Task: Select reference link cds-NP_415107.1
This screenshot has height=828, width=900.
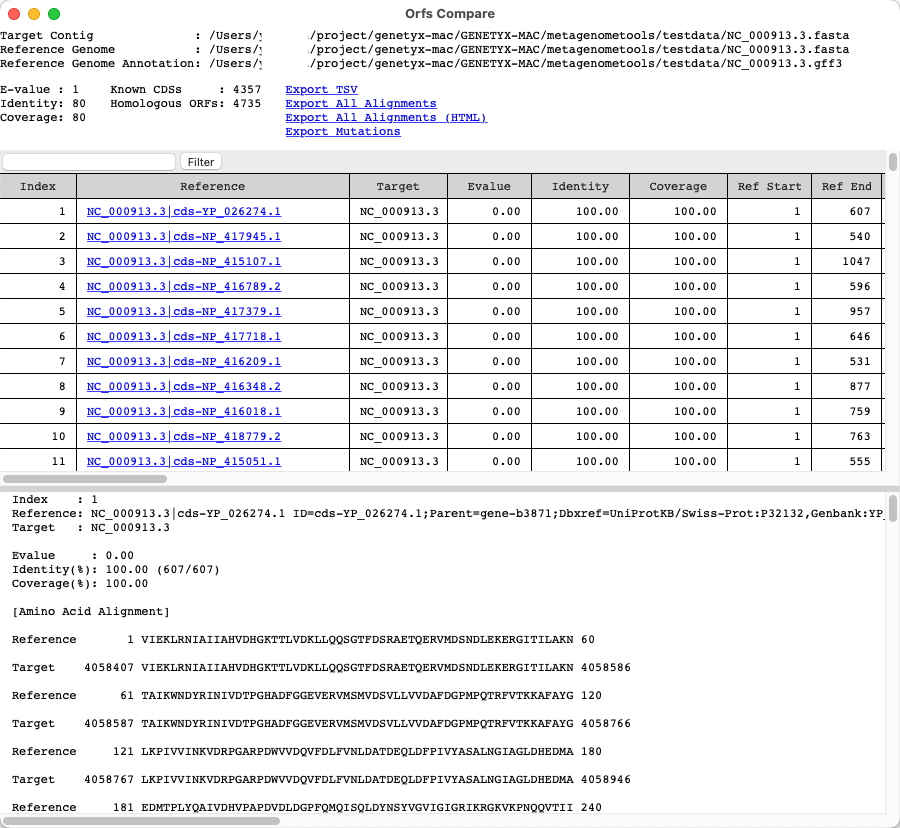Action: (x=184, y=262)
